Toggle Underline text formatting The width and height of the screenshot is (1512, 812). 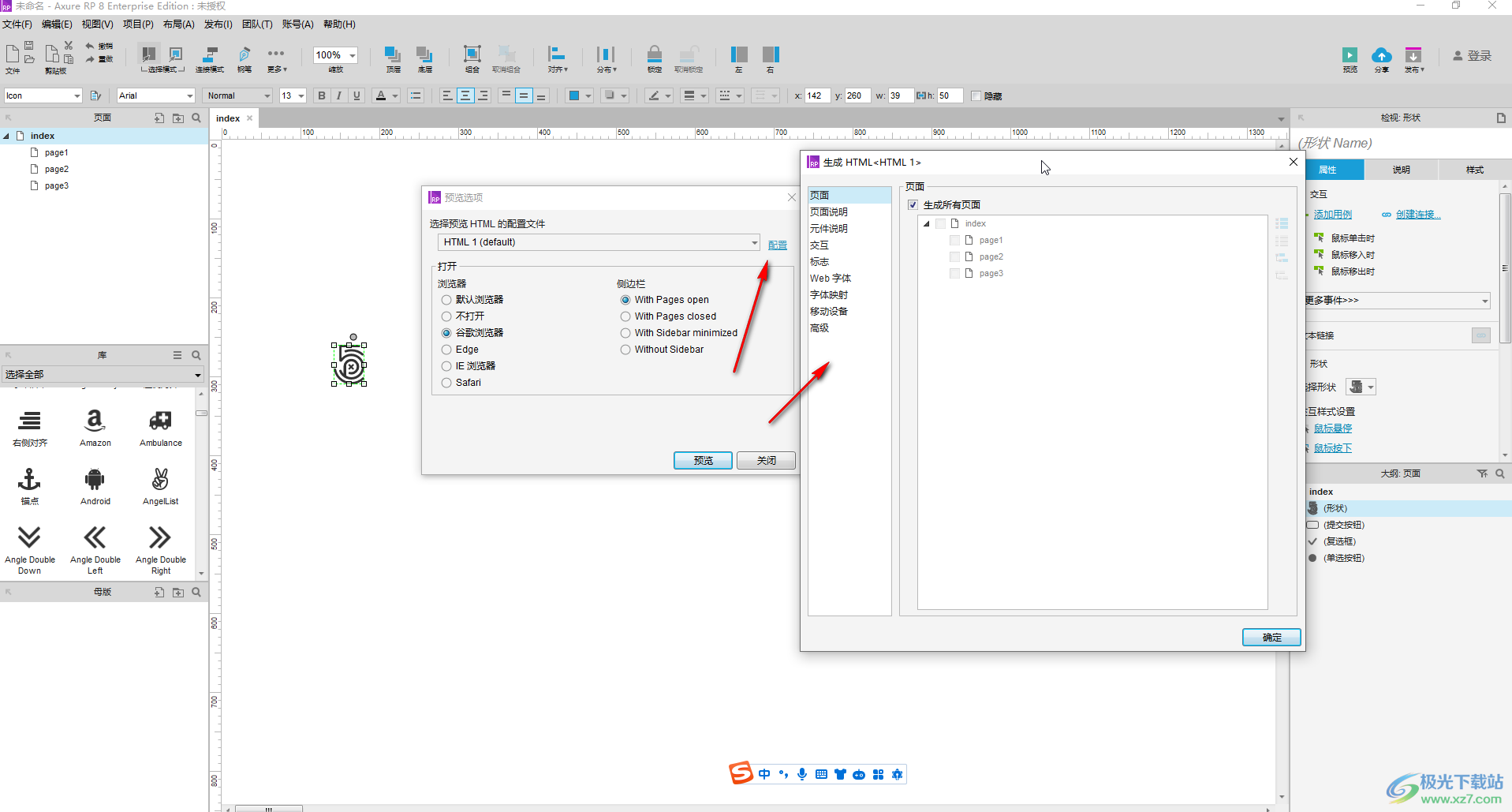(x=357, y=95)
